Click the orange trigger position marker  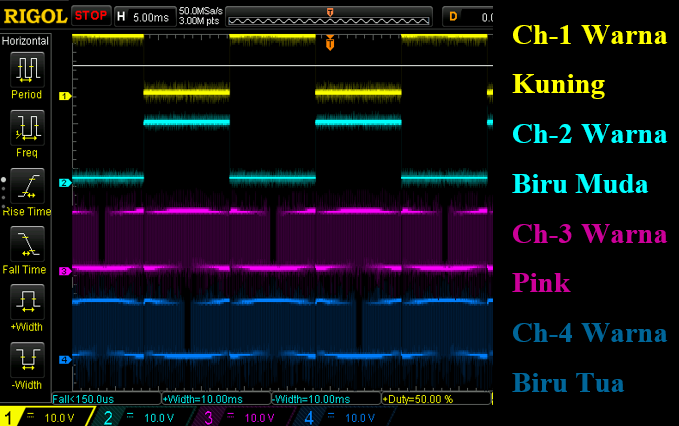[330, 44]
